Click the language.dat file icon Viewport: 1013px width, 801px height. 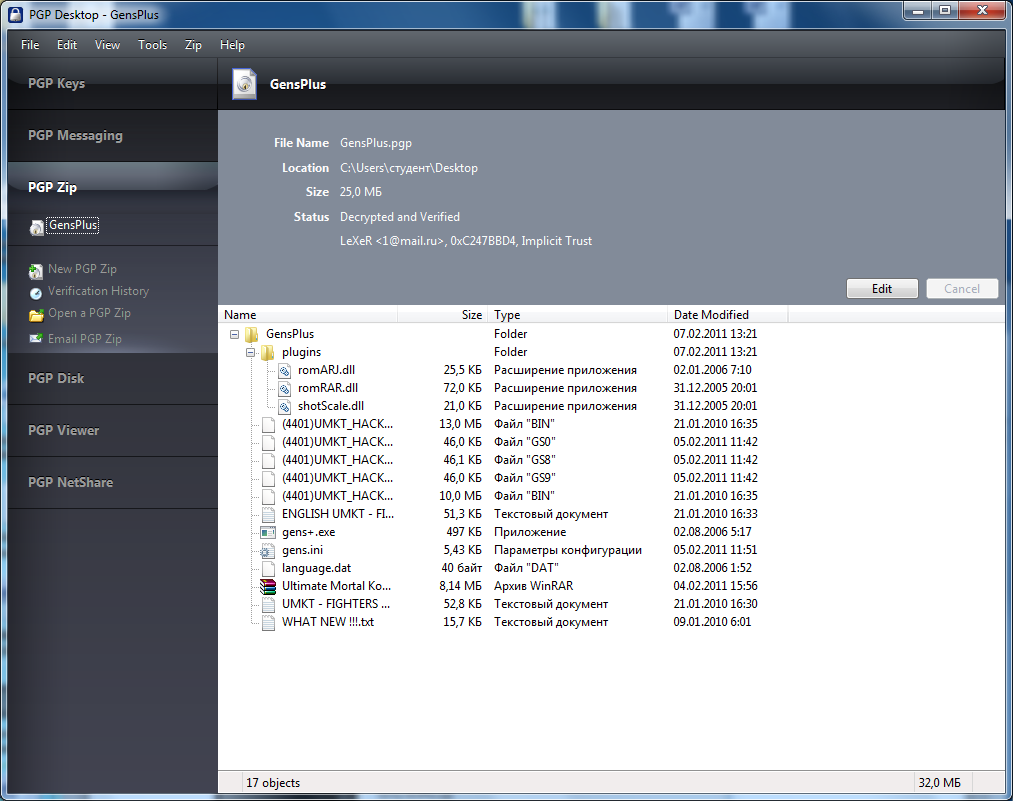pyautogui.click(x=268, y=568)
